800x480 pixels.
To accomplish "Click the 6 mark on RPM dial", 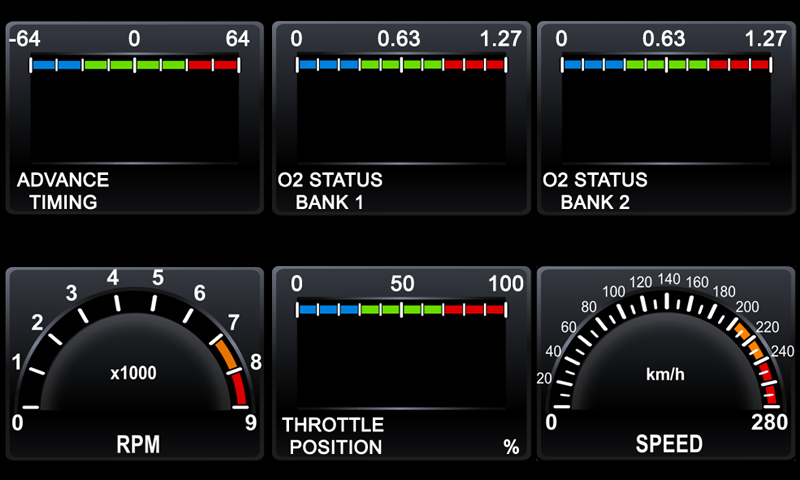I will point(199,293).
